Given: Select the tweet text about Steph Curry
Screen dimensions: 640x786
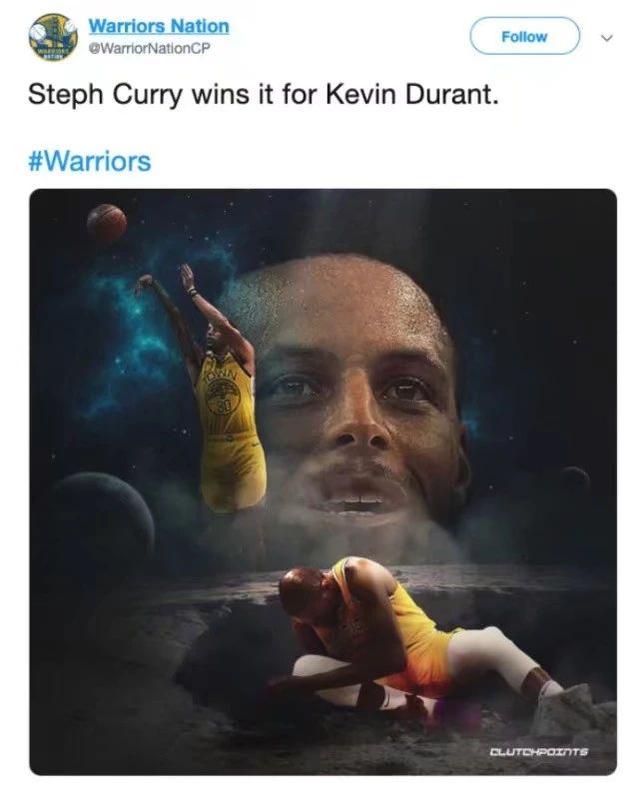Looking at the screenshot, I should 263,94.
